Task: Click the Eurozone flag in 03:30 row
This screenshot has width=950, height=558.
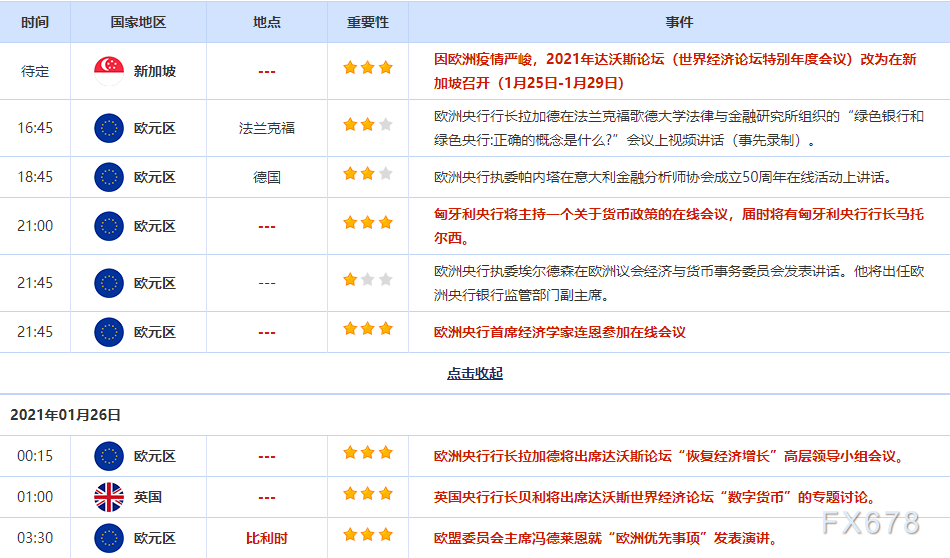Action: coord(108,538)
